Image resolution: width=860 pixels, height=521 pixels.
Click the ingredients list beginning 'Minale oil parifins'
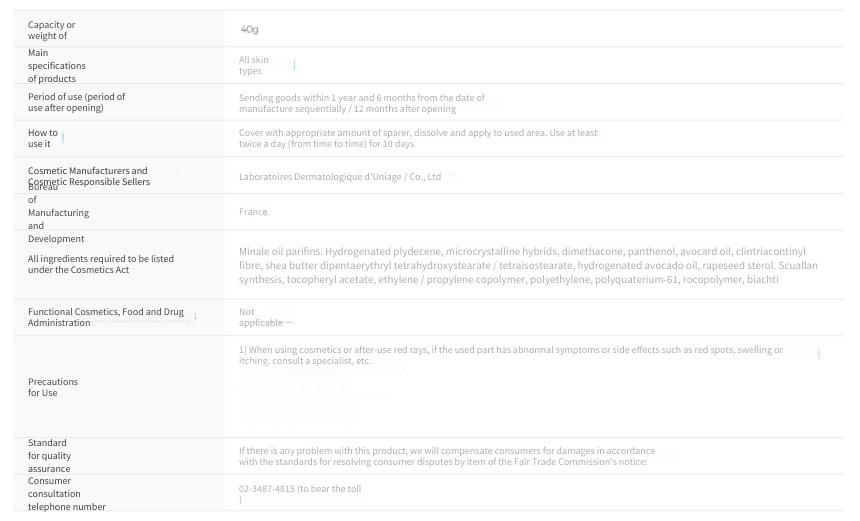pyautogui.click(x=528, y=265)
